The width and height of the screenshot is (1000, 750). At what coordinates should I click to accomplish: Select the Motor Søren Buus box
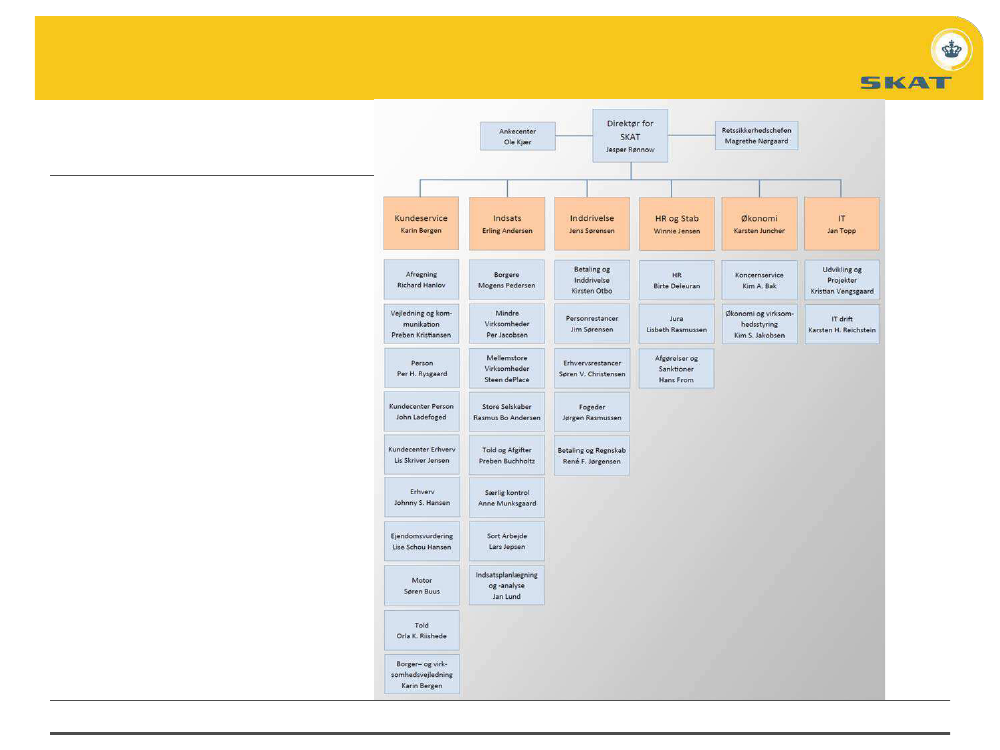click(422, 585)
